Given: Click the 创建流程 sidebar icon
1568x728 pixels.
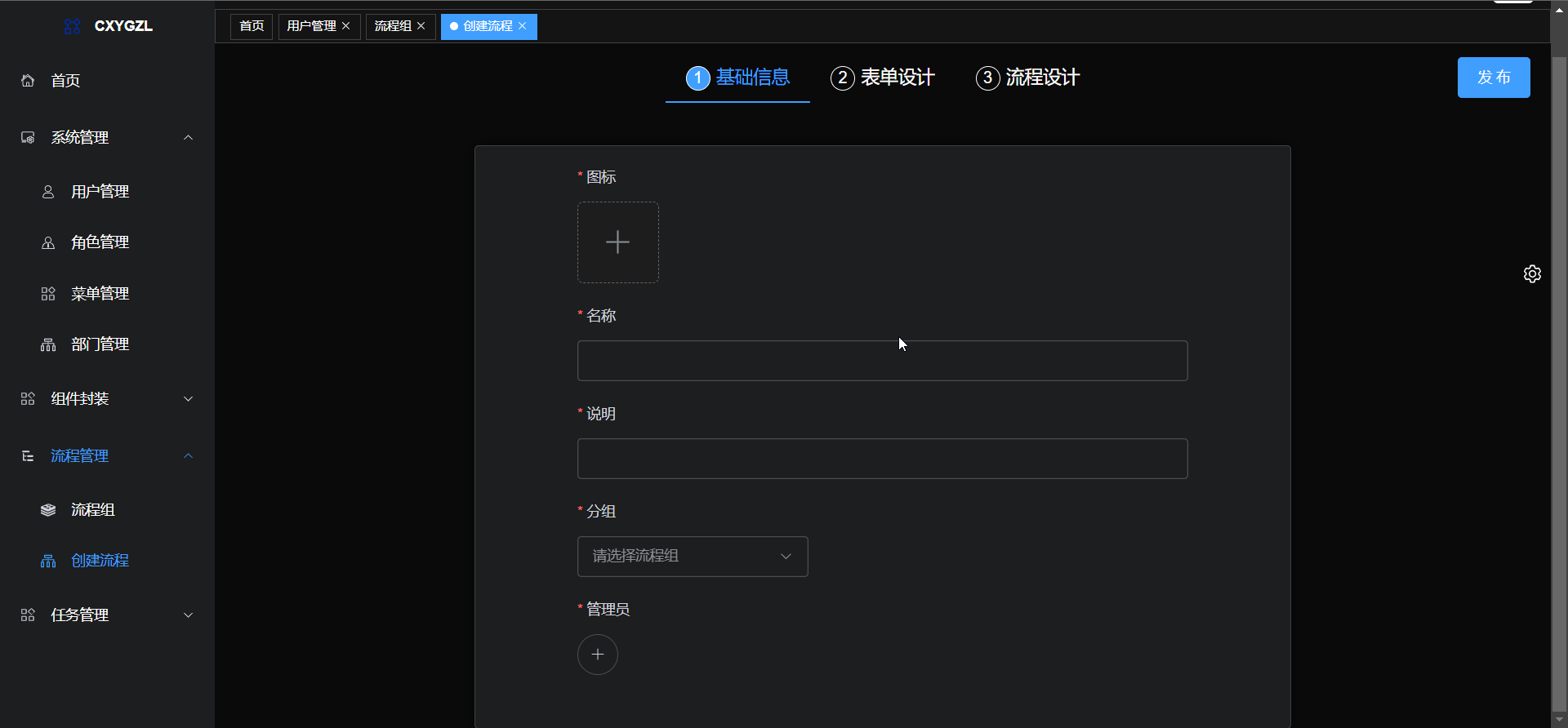Looking at the screenshot, I should pos(48,561).
